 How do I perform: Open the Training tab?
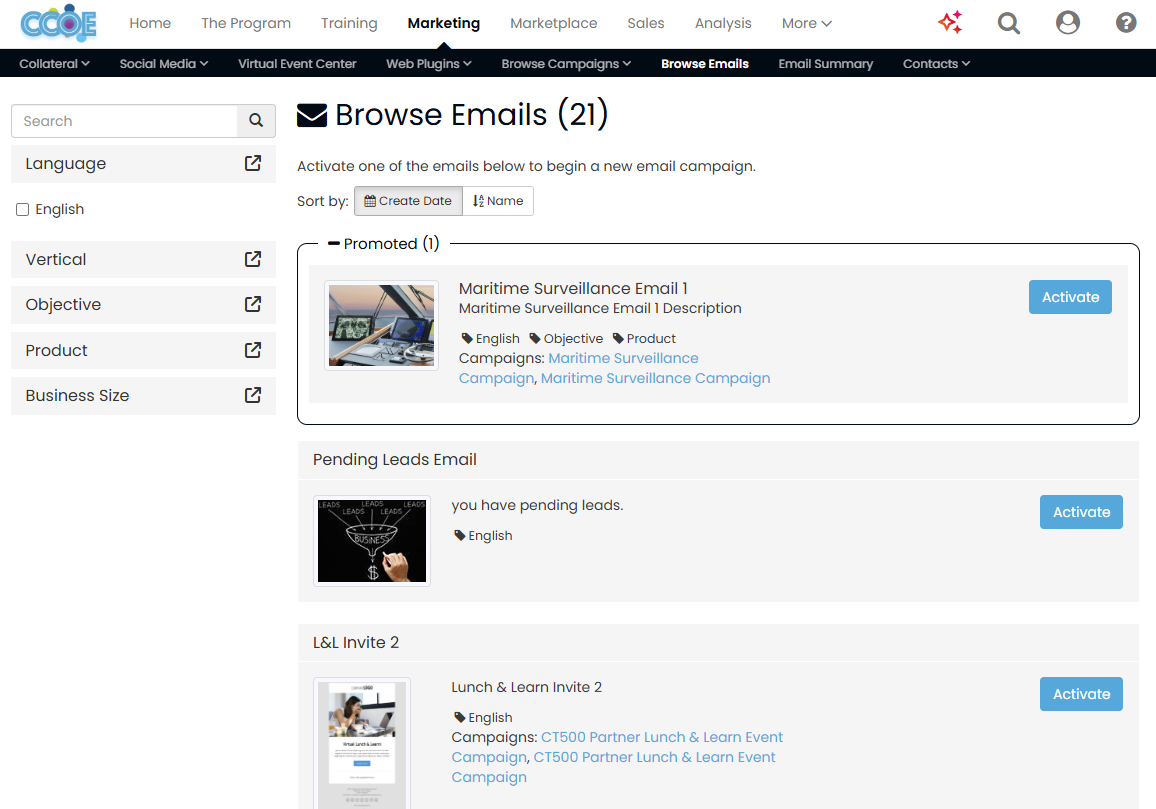[349, 24]
